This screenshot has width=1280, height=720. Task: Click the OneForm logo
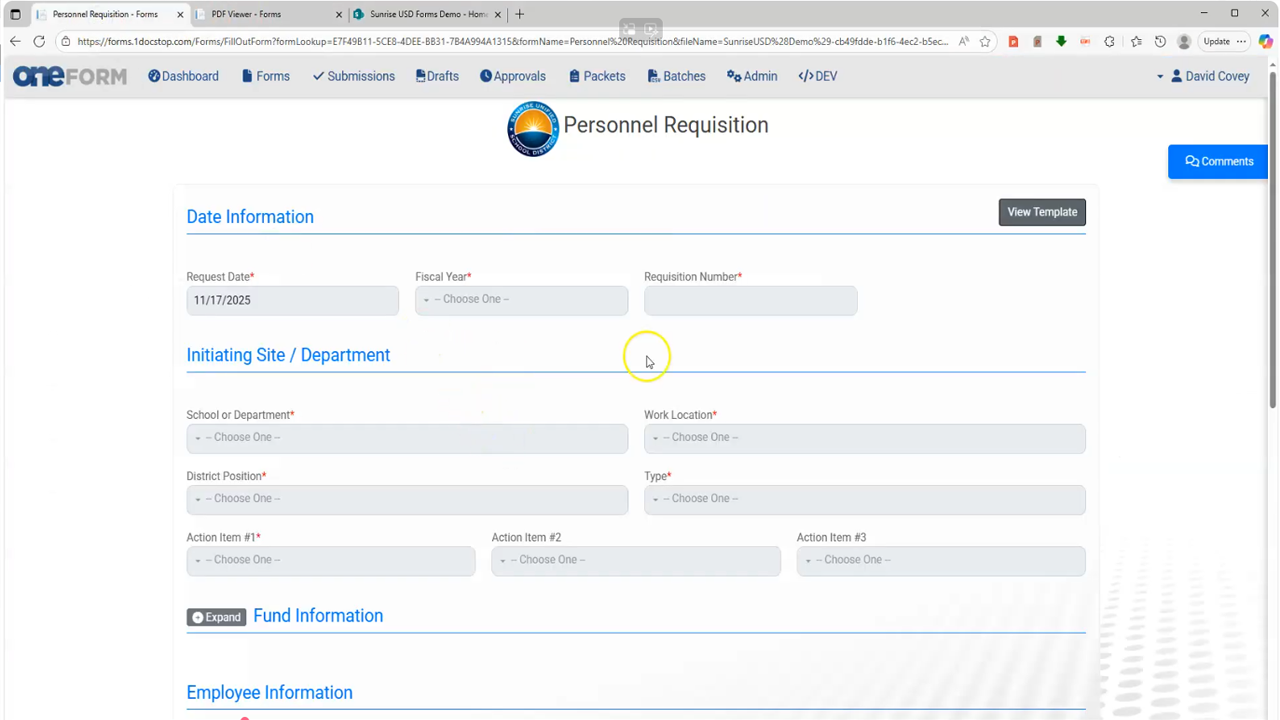(x=70, y=76)
